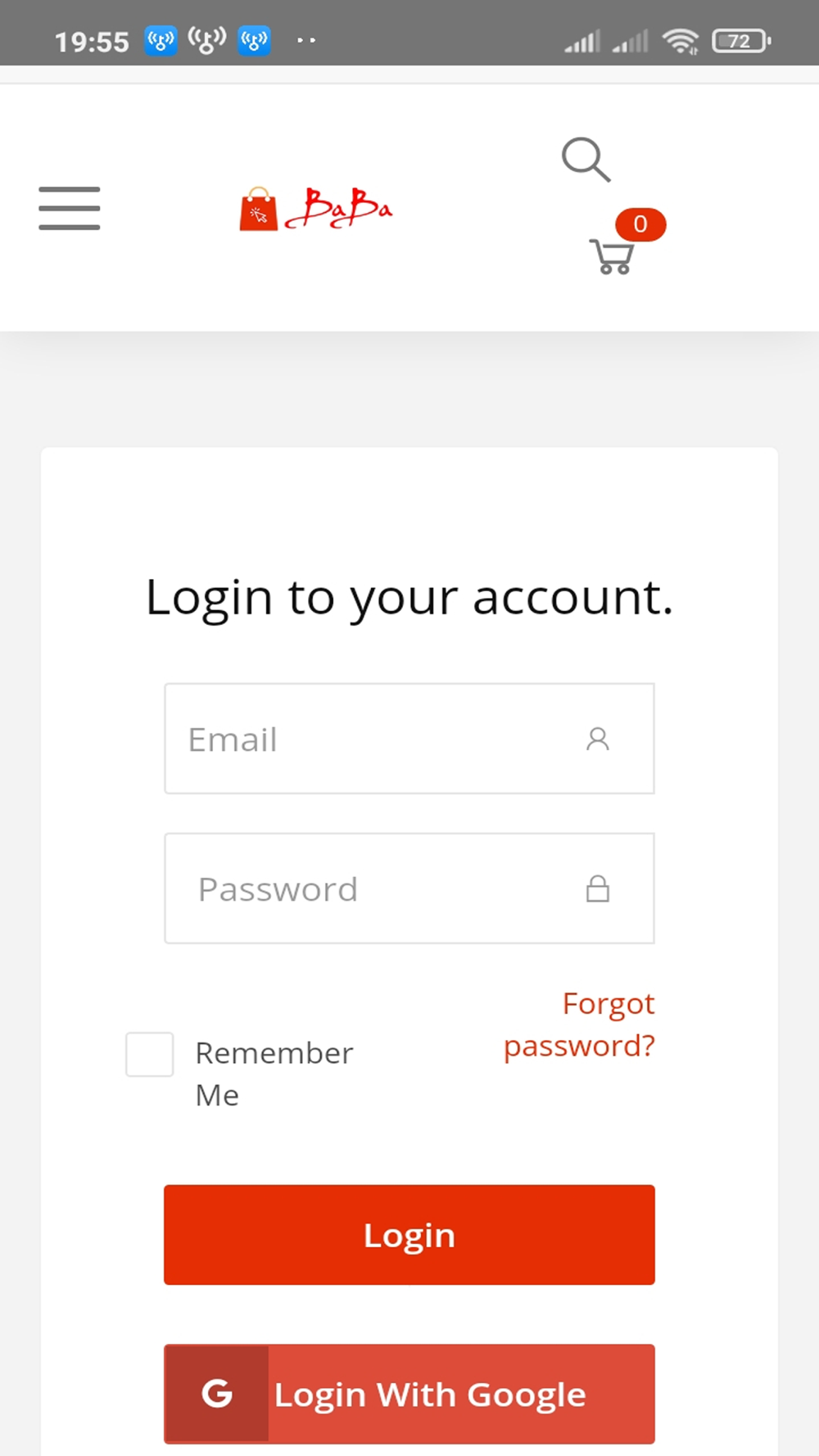Focus the Email input field
The image size is (819, 1456).
pos(409,739)
